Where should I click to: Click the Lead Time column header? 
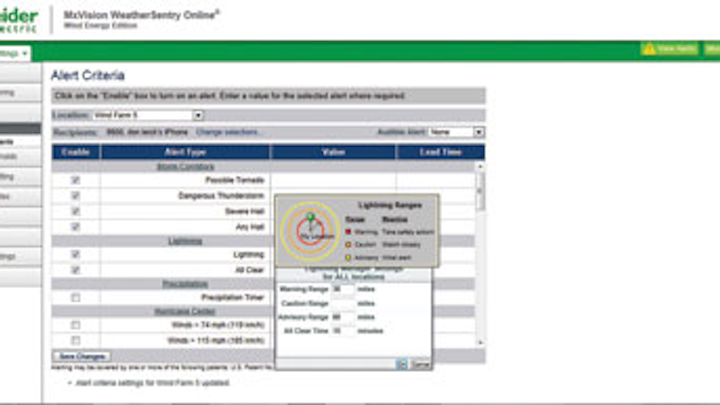(x=440, y=152)
